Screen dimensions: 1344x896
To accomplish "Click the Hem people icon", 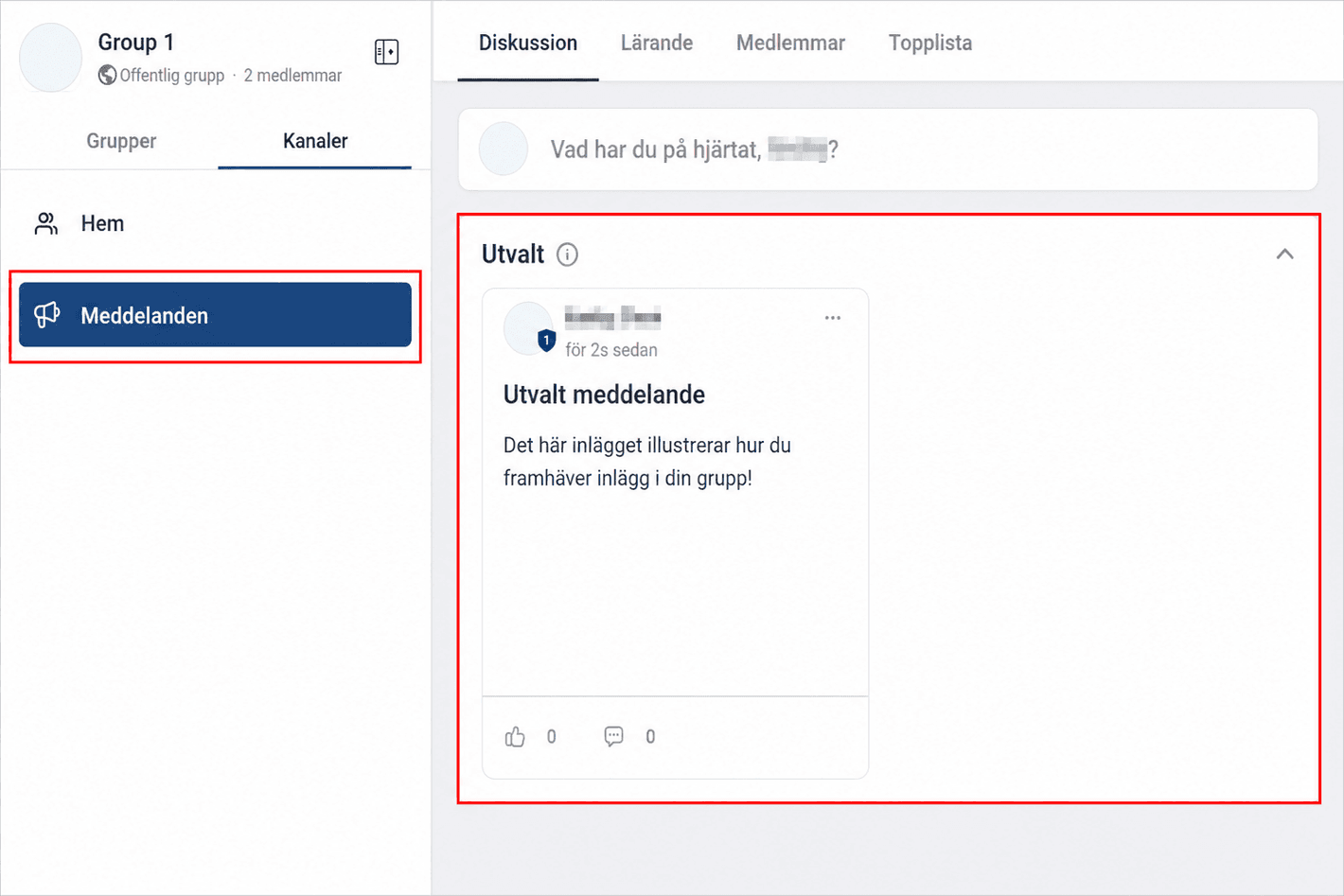I will pyautogui.click(x=46, y=223).
